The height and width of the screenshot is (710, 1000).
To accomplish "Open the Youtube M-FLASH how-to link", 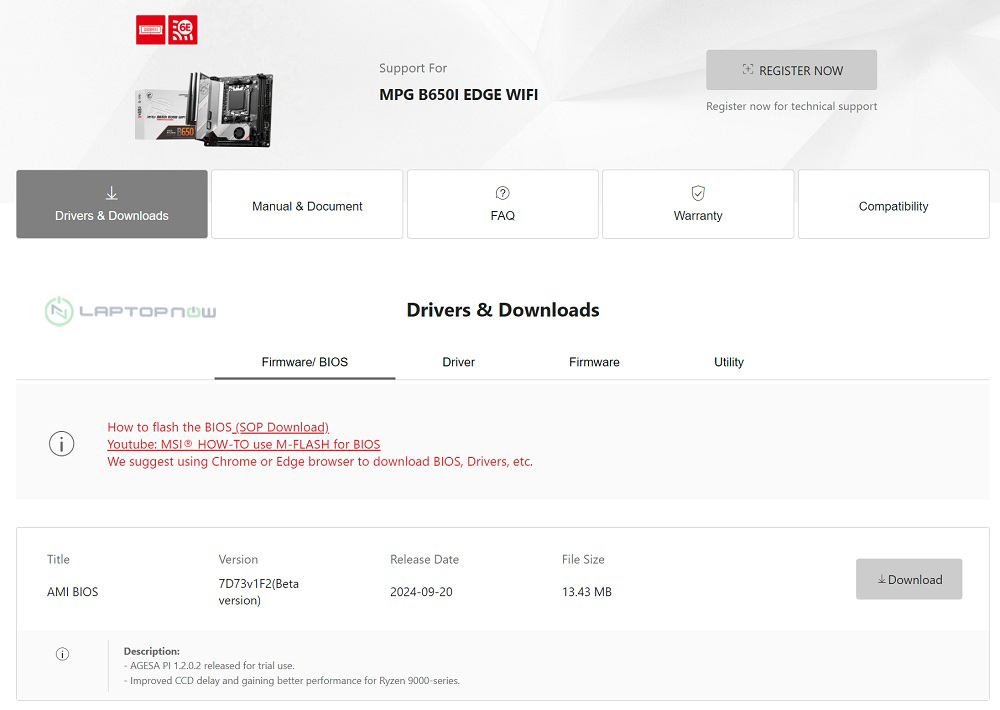I will tap(244, 444).
